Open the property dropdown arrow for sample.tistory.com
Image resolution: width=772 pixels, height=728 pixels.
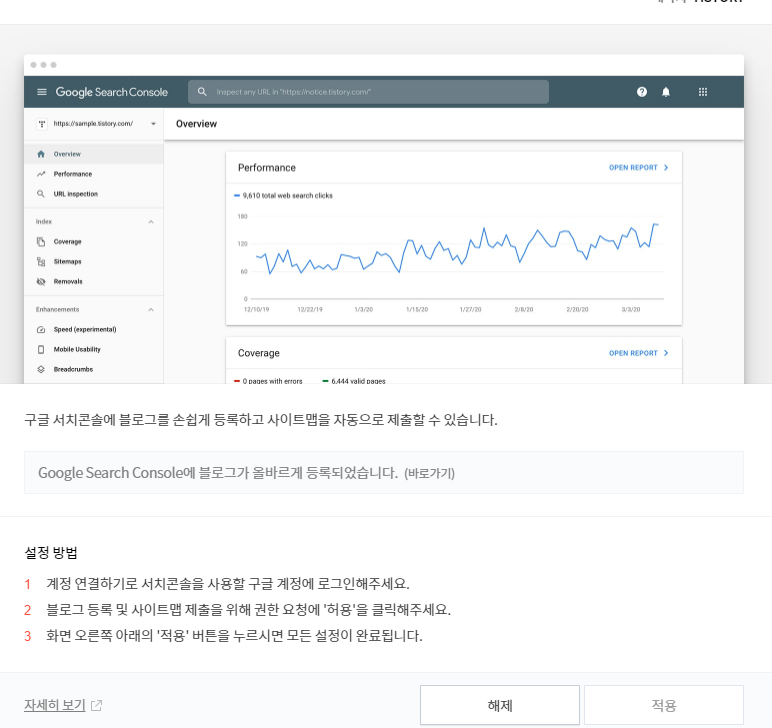pyautogui.click(x=153, y=124)
